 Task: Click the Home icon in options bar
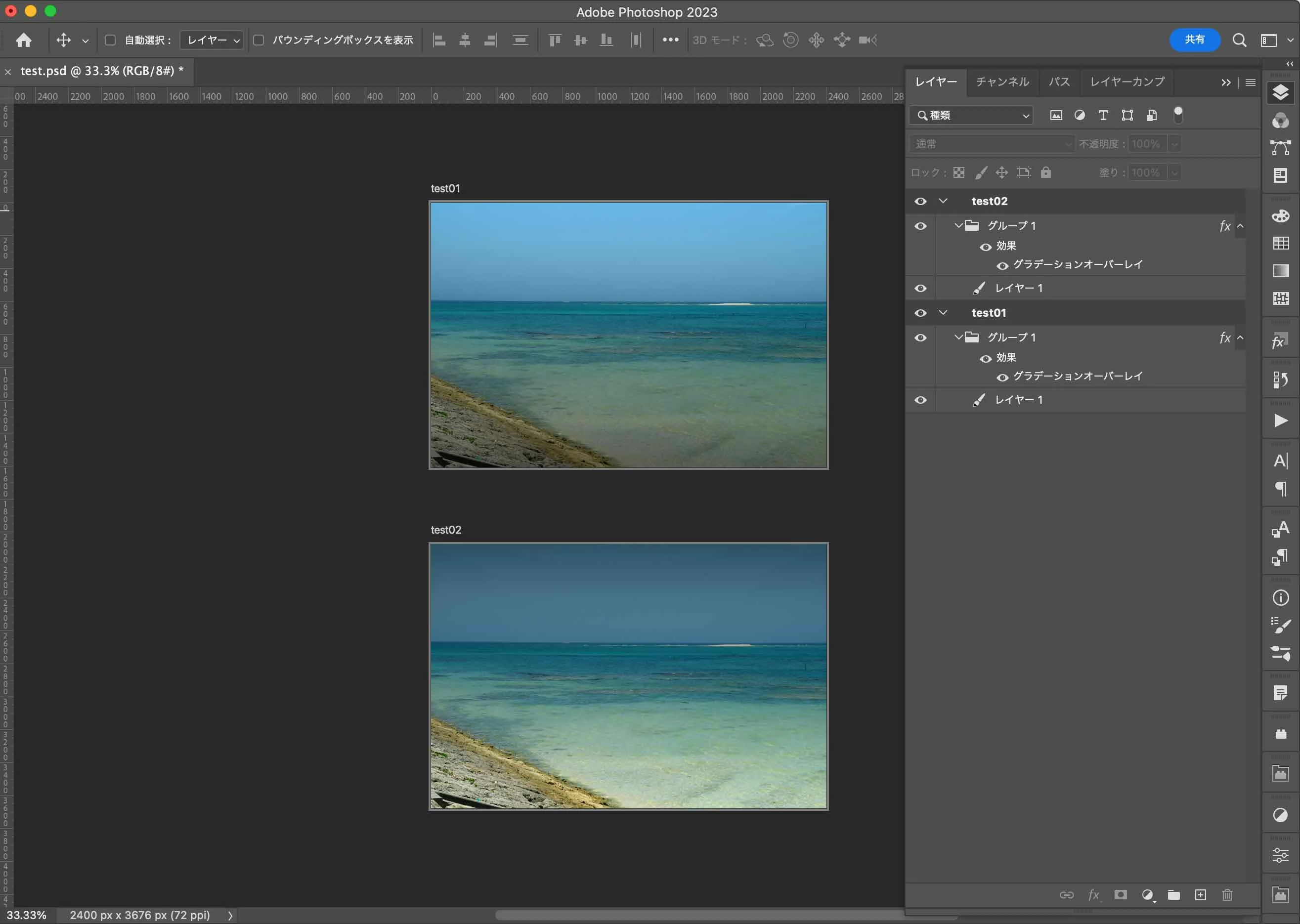point(23,40)
